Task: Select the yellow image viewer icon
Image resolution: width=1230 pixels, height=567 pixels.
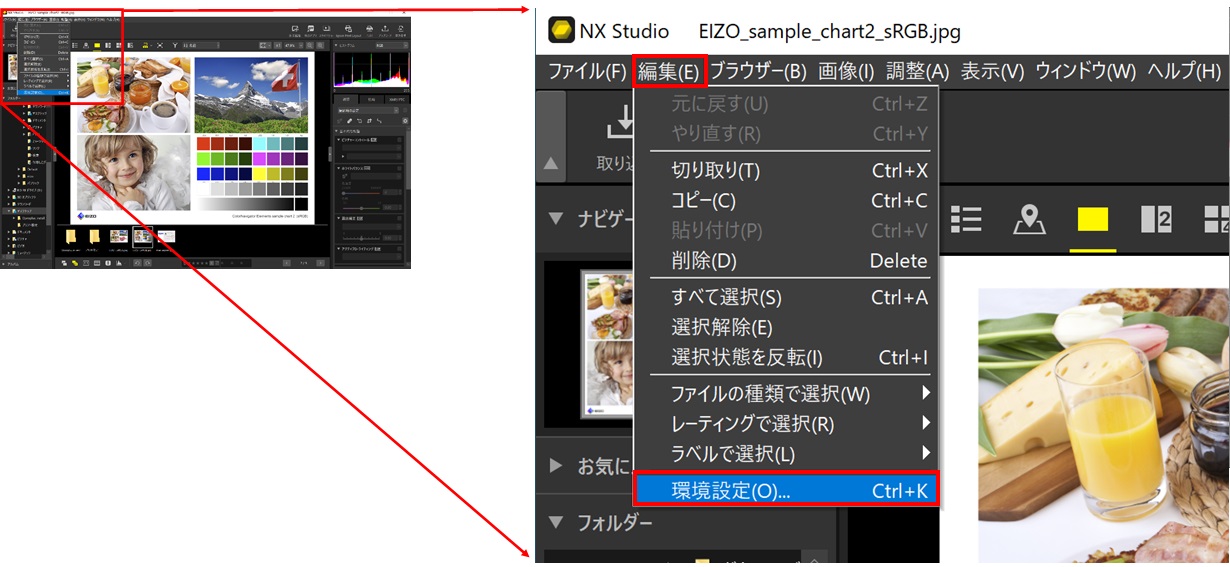Action: [1093, 220]
